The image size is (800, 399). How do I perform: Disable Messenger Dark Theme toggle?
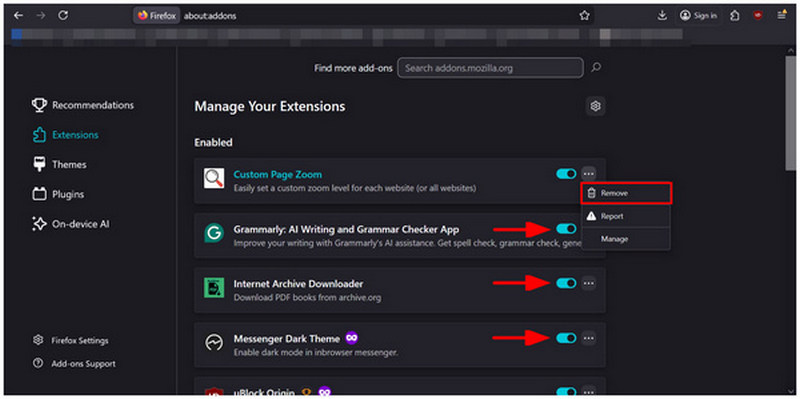[x=566, y=338]
